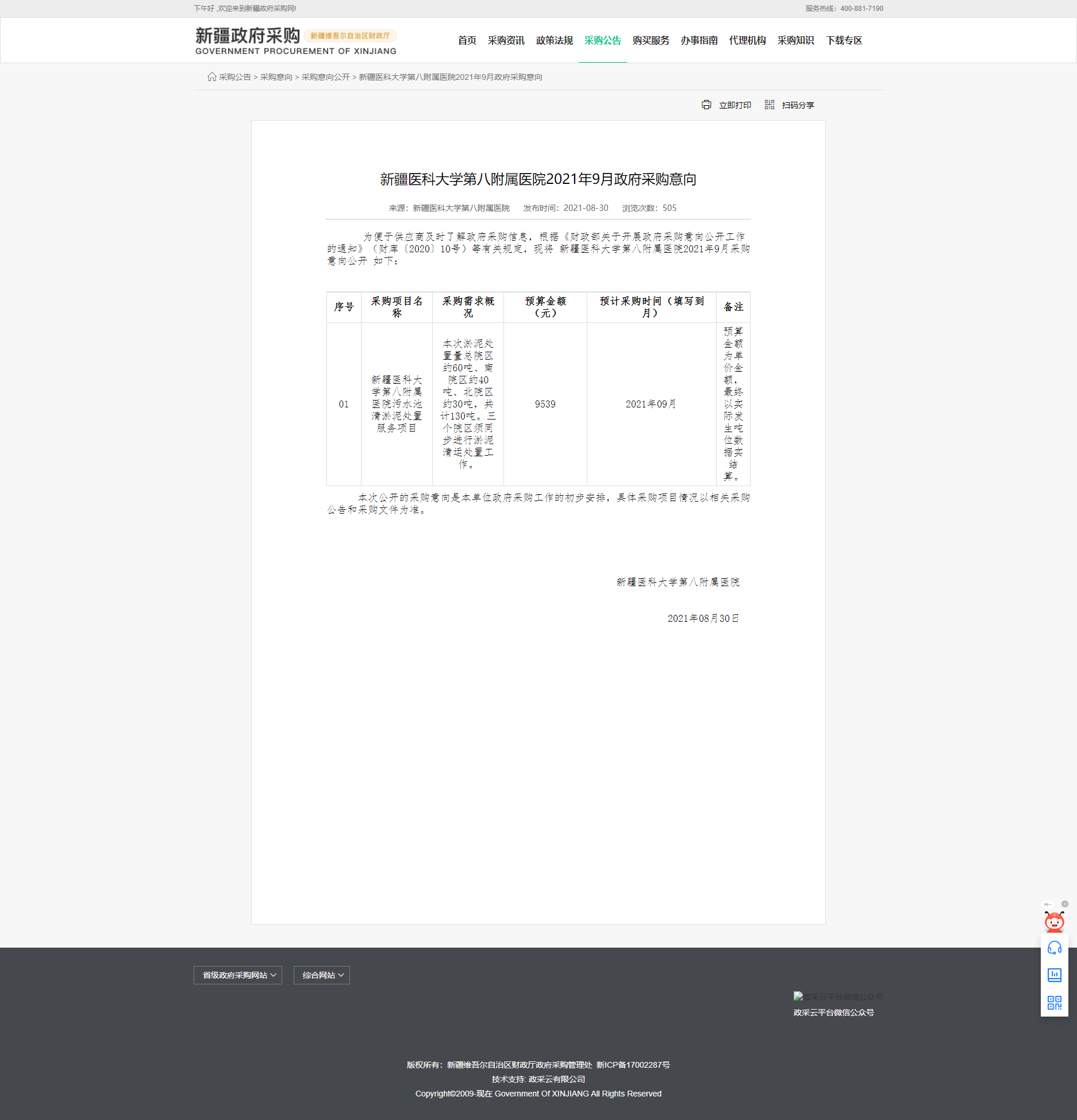This screenshot has width=1077, height=1120.
Task: Expand the 省级政府采购网站 dropdown
Action: [x=238, y=975]
